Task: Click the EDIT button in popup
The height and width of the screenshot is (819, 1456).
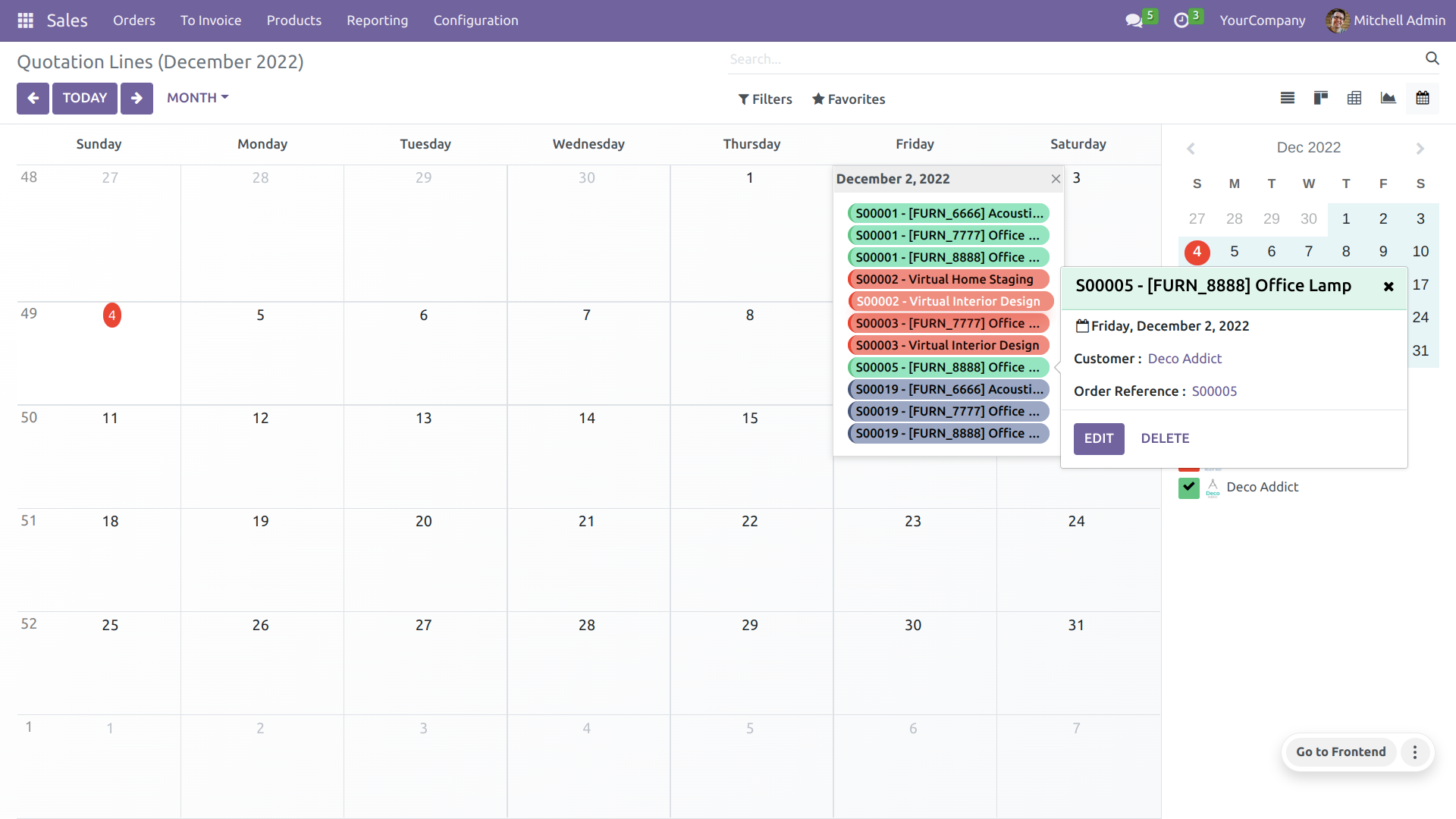Action: click(1098, 438)
